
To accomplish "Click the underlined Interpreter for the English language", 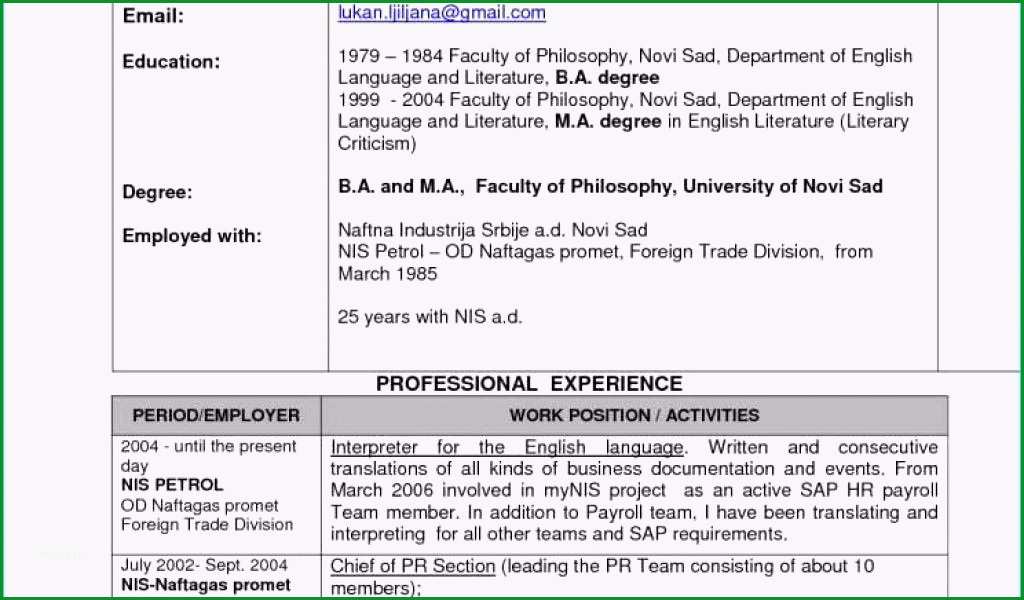I will click(x=507, y=448).
